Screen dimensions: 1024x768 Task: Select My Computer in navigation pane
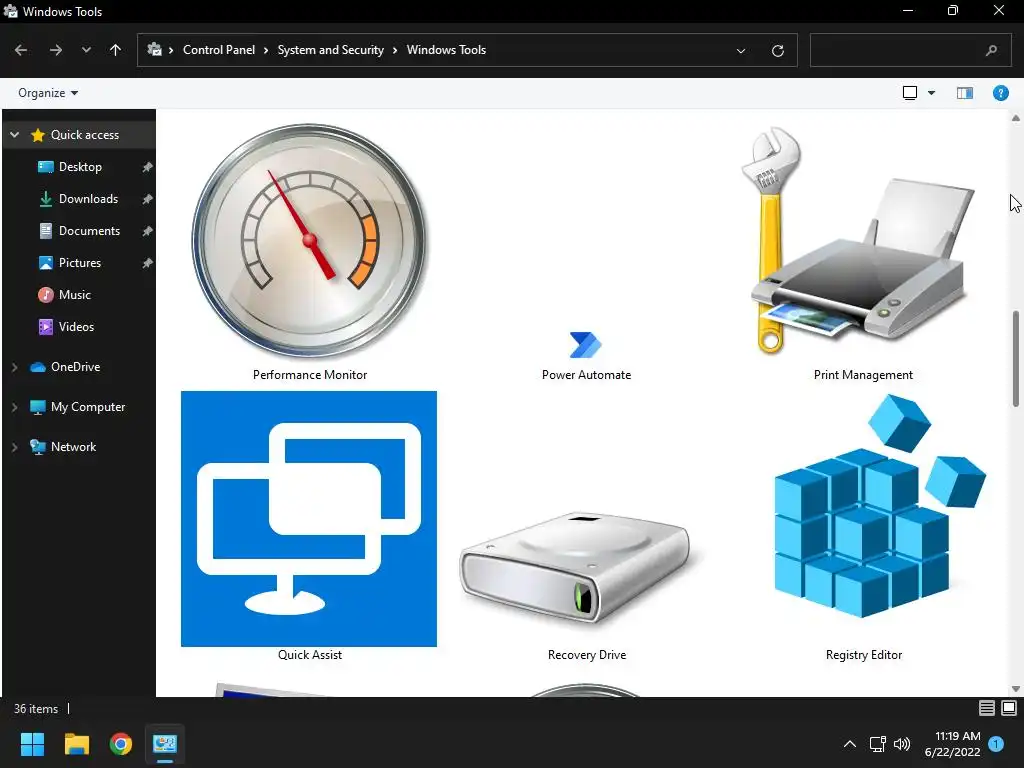point(88,407)
